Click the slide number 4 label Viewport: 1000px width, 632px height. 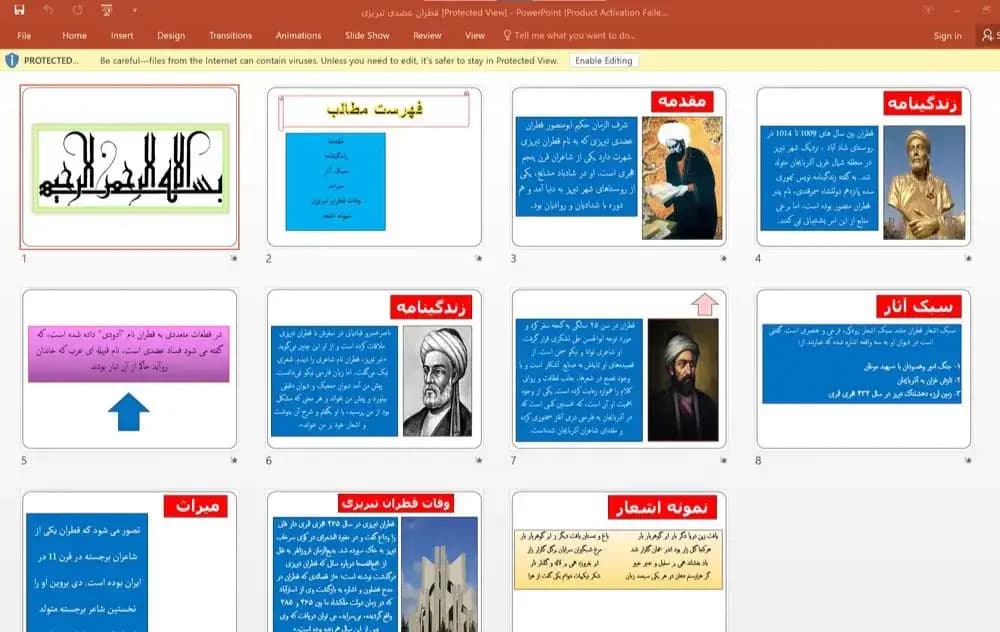pyautogui.click(x=758, y=258)
